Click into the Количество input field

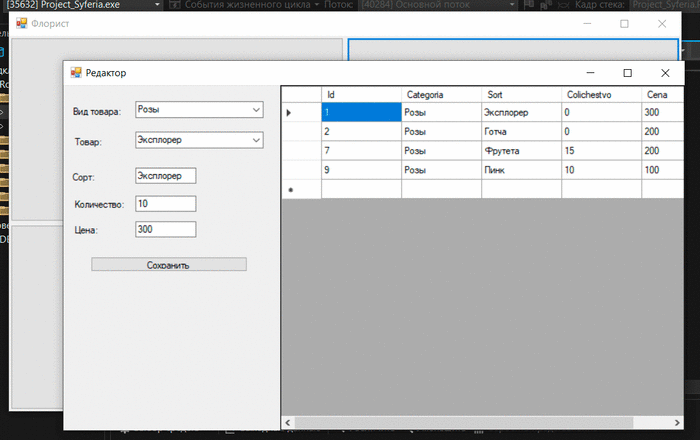click(165, 204)
